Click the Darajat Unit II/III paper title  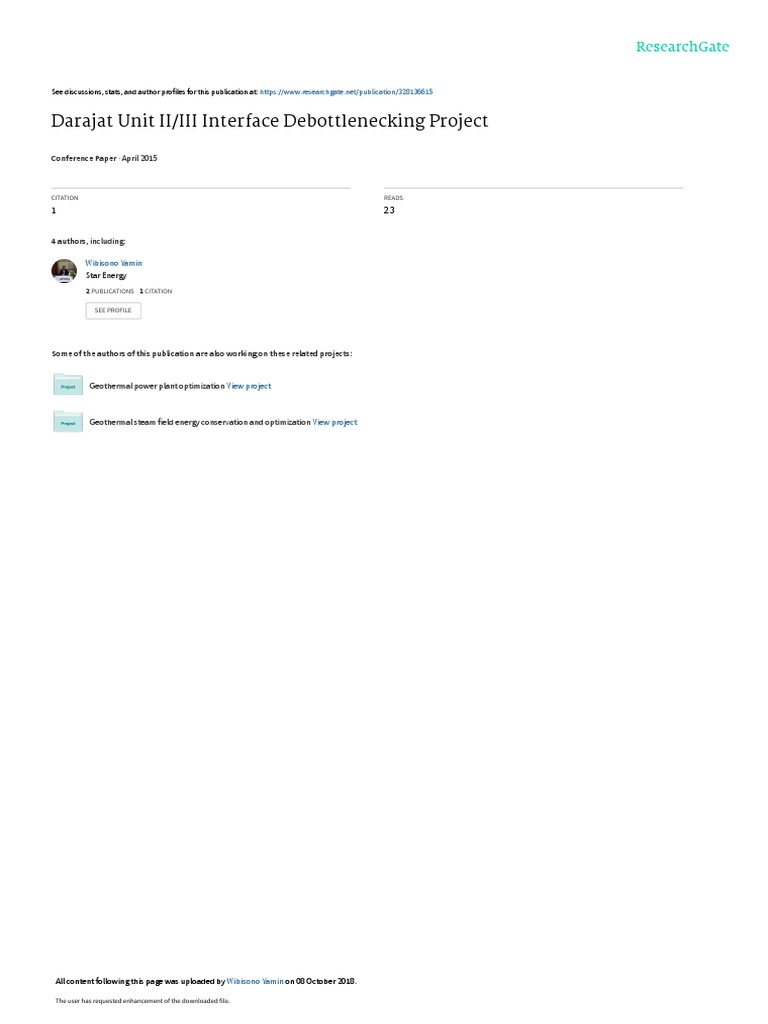[x=270, y=121]
